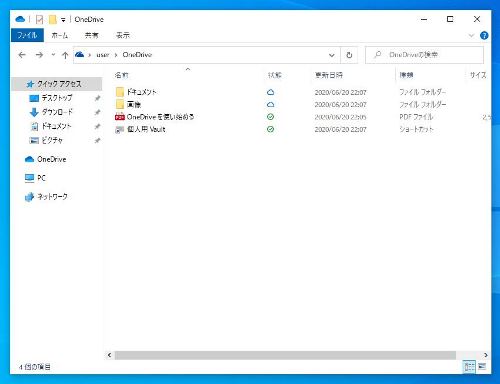
Task: Click into the OneDrive search box
Action: tap(424, 55)
